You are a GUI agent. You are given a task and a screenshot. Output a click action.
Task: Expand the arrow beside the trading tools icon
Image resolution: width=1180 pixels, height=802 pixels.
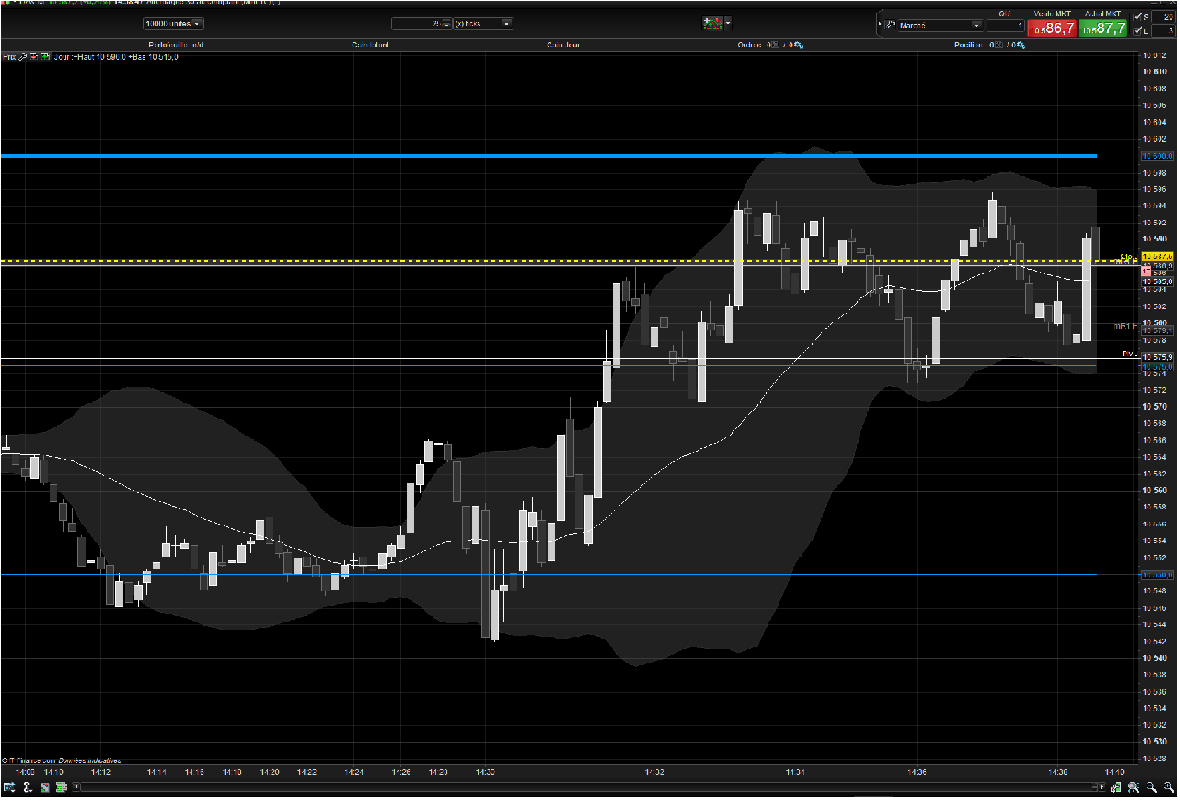pos(728,23)
